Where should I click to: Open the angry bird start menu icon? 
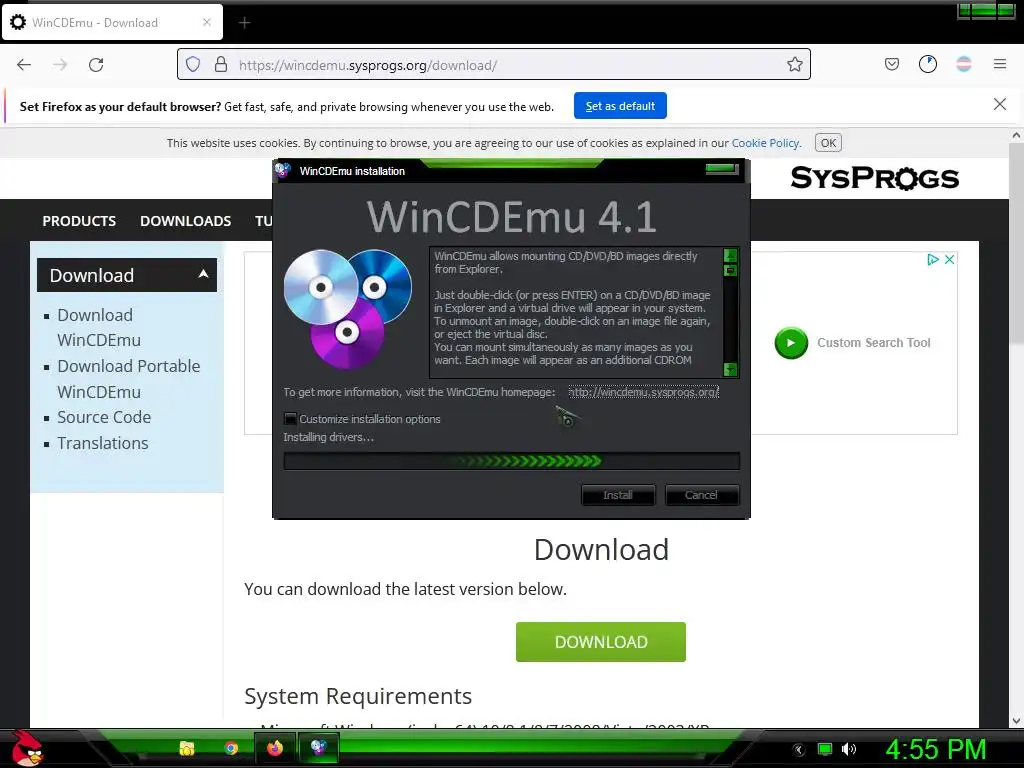26,748
